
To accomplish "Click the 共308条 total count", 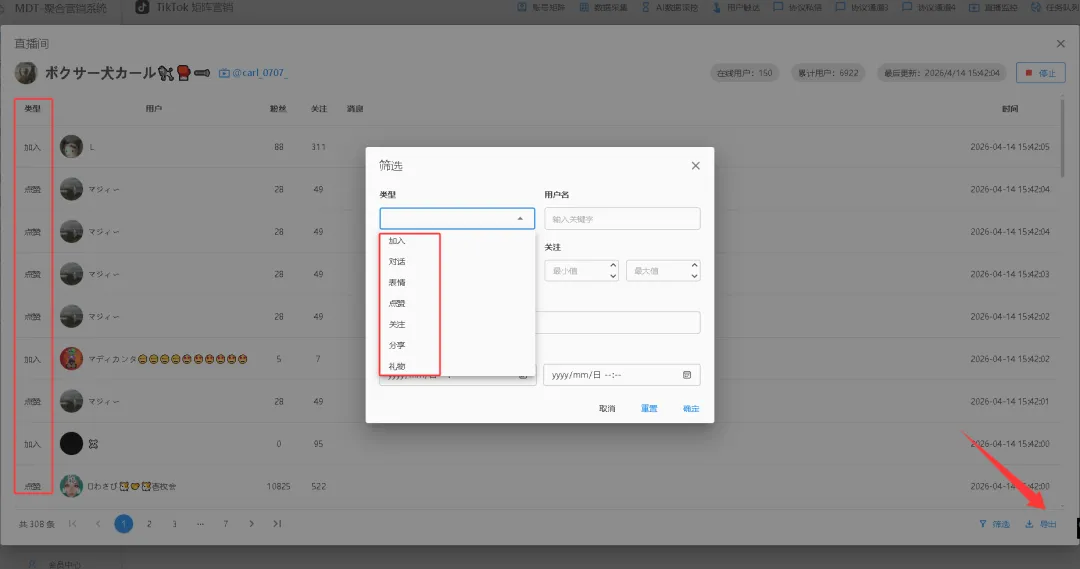I will [x=36, y=524].
